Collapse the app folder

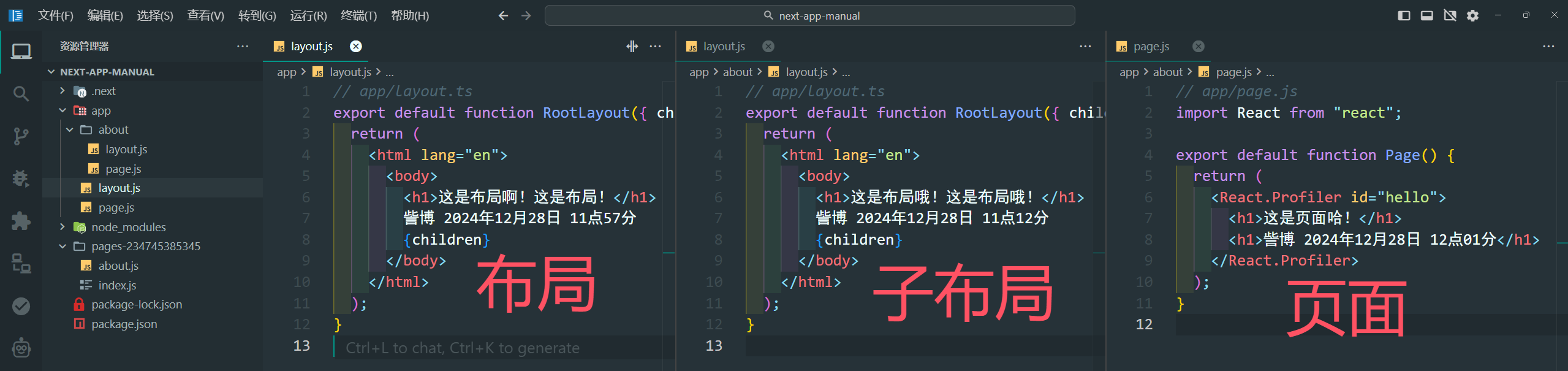153,110
